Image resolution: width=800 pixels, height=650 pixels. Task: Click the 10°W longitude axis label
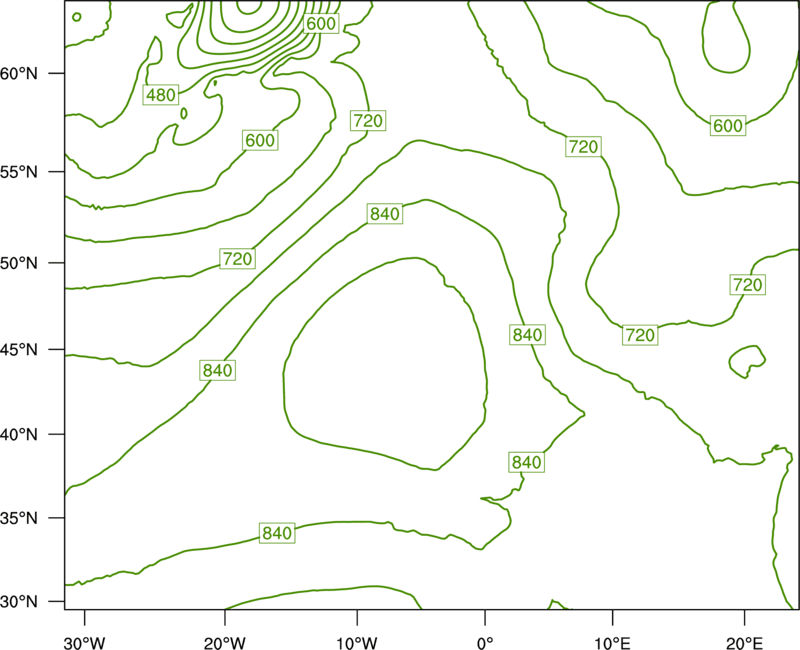tap(357, 643)
